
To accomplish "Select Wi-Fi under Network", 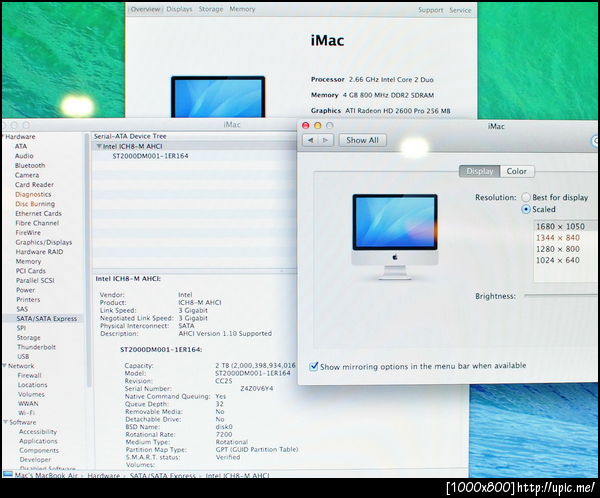I will (x=26, y=413).
